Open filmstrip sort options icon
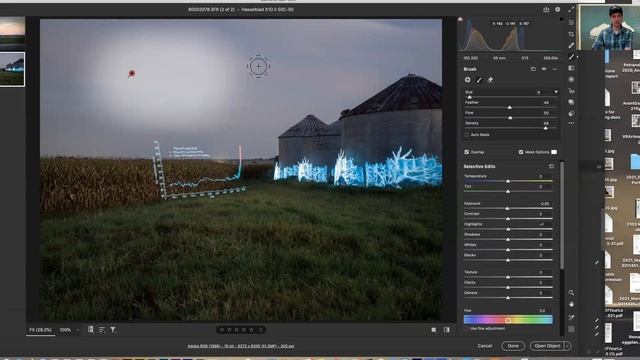 click(x=102, y=329)
